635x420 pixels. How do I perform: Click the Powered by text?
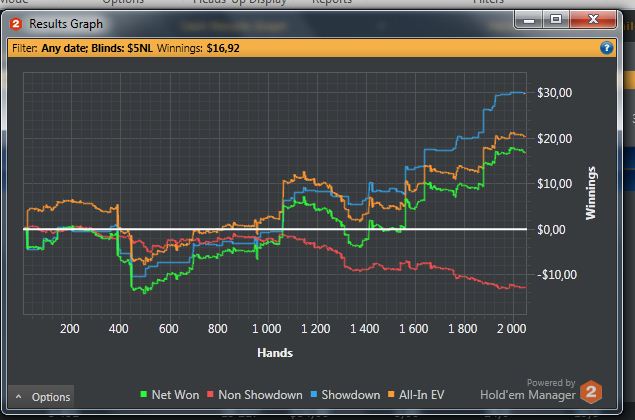[x=551, y=383]
